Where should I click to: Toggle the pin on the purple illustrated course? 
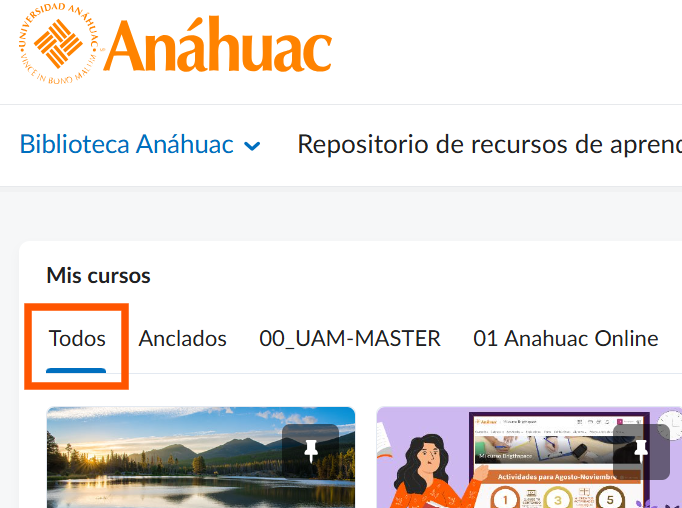click(641, 451)
